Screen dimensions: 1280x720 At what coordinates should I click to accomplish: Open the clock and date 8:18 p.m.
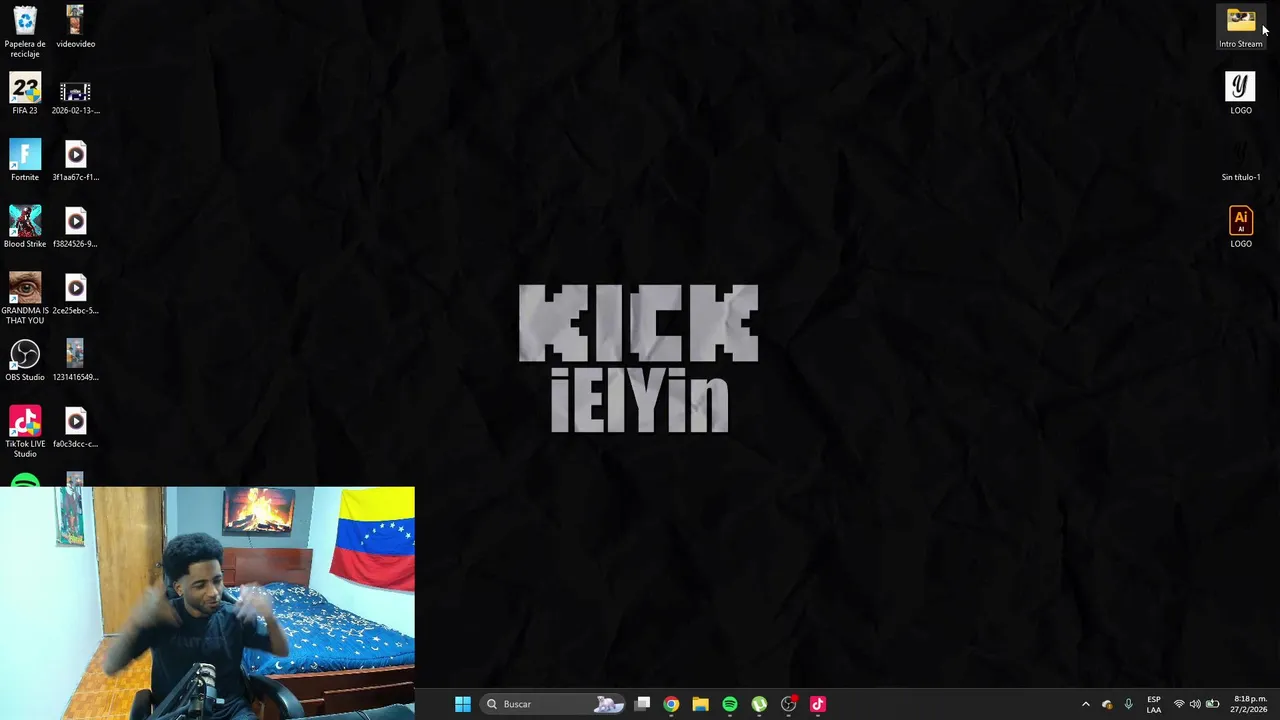point(1250,704)
